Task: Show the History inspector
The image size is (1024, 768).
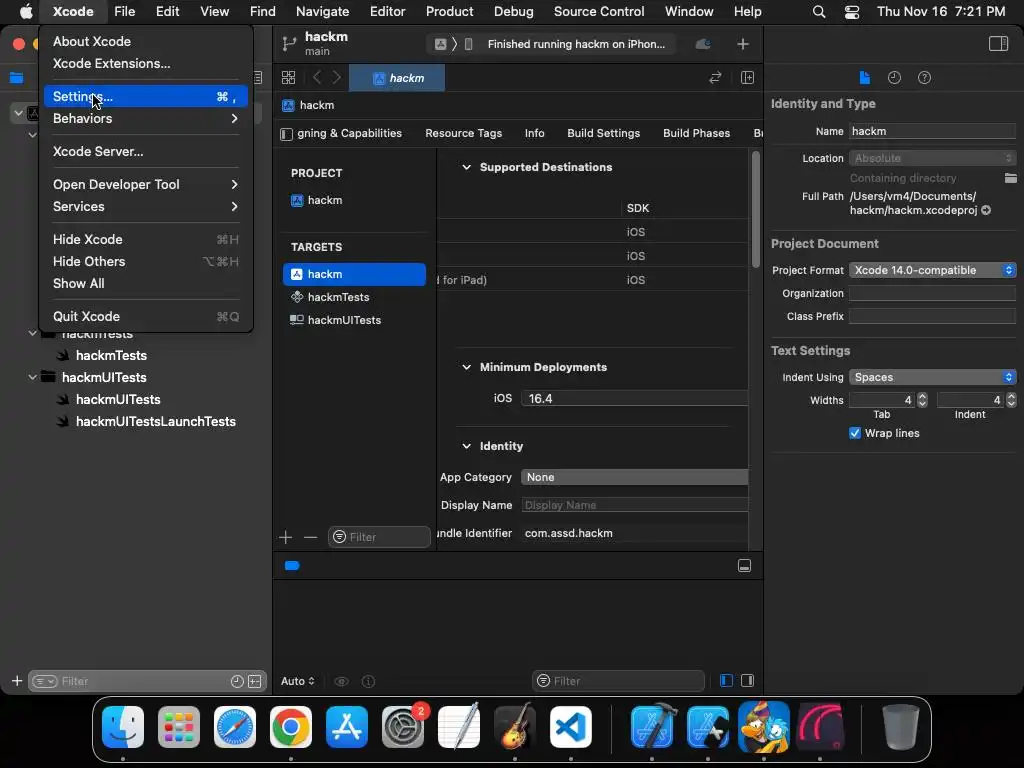Action: (x=894, y=78)
